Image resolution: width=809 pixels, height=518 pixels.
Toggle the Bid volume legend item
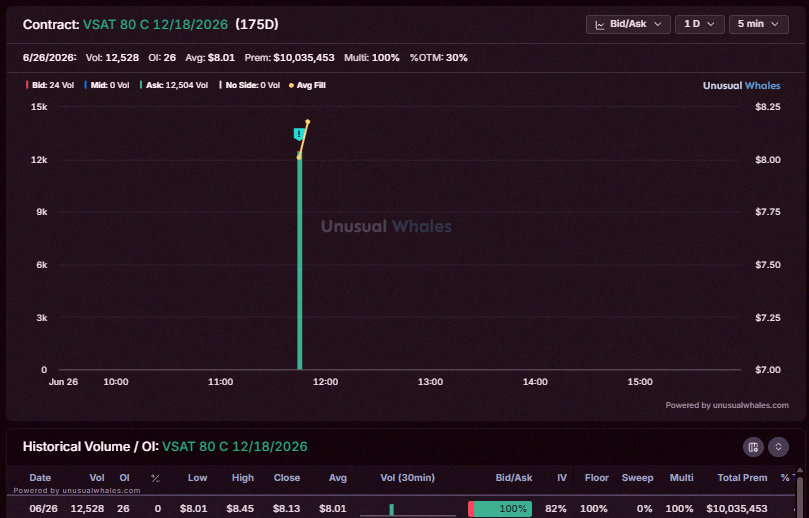(50, 85)
